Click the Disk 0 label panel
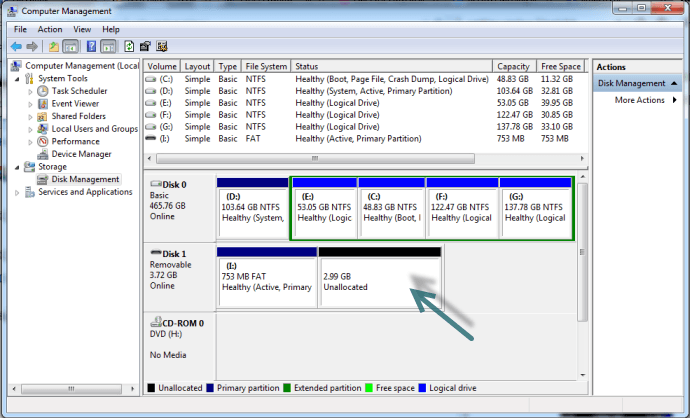Screen dimensions: 690x418 click(x=180, y=208)
